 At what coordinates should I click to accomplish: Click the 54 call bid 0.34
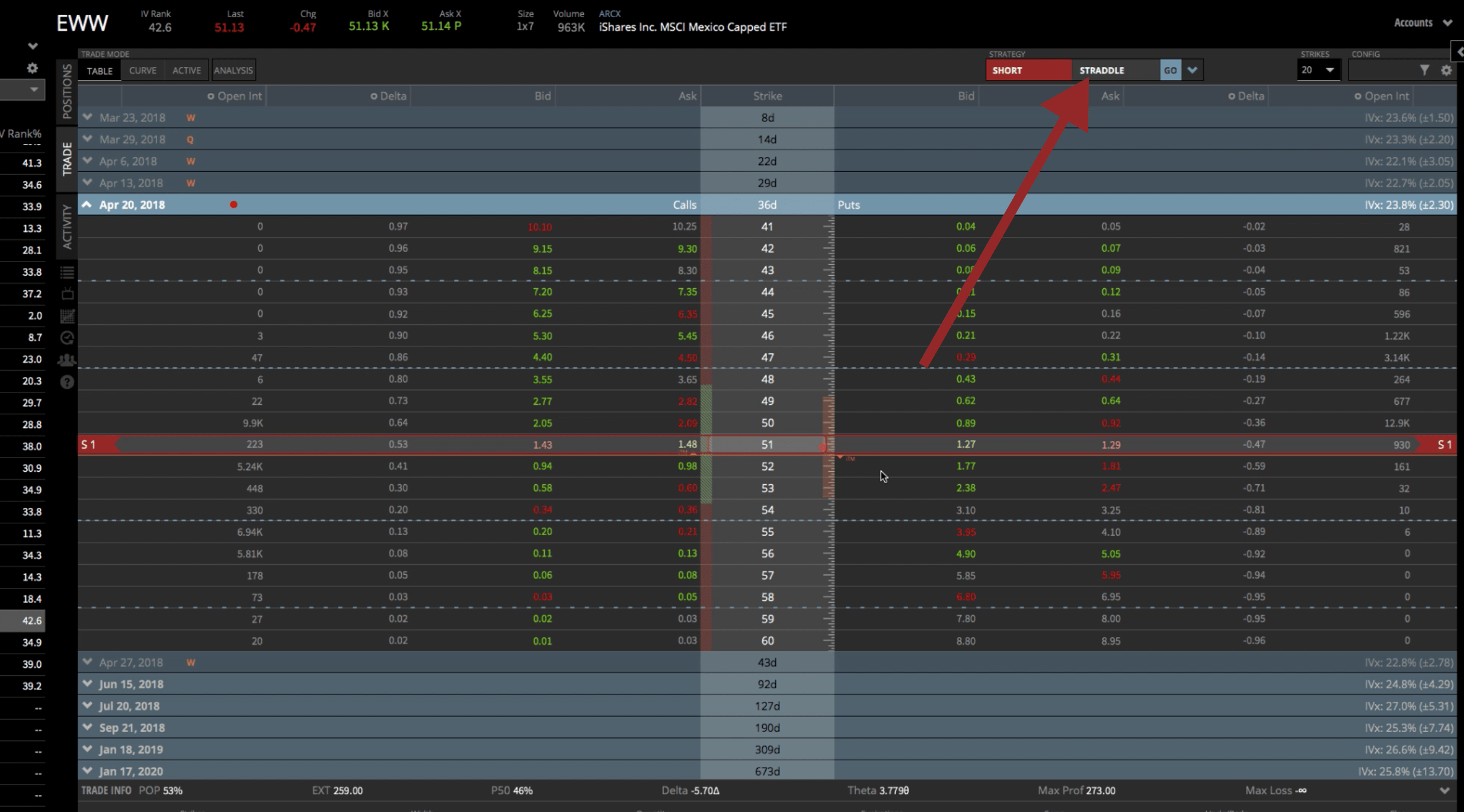click(542, 510)
